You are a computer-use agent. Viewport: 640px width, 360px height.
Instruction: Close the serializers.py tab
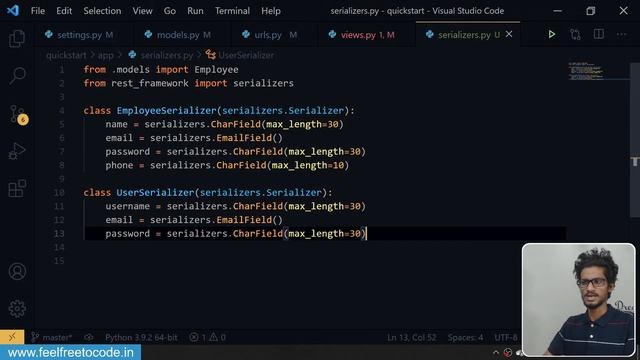tap(509, 34)
